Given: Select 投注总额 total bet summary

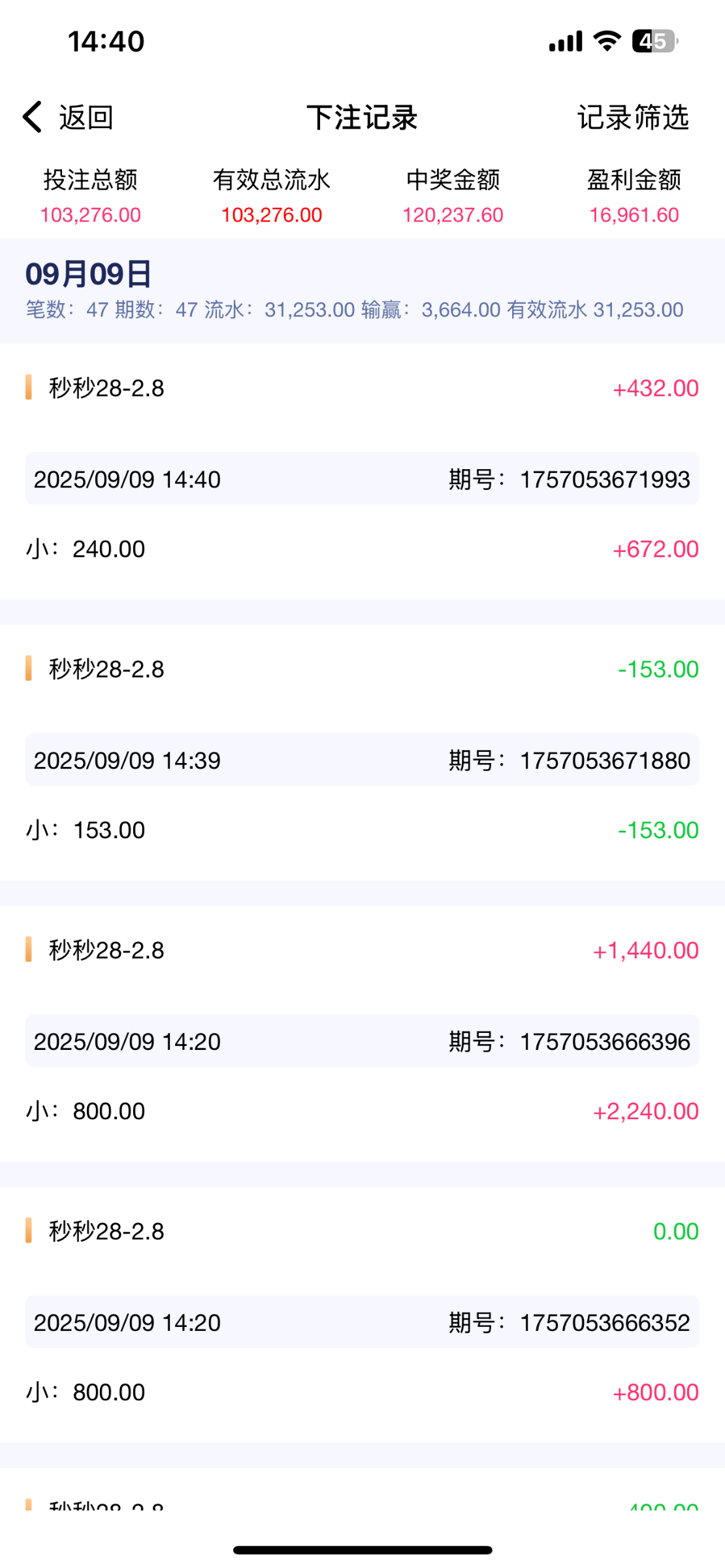Looking at the screenshot, I should click(x=91, y=196).
